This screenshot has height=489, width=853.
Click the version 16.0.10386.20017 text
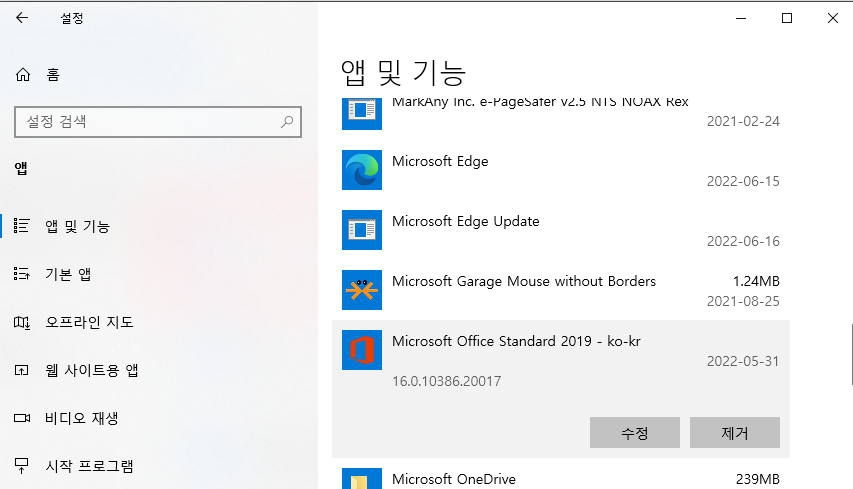[x=447, y=381]
